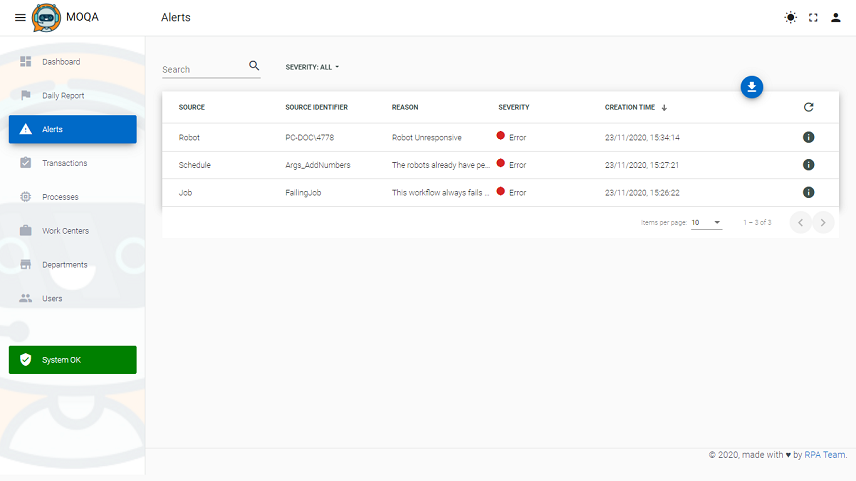Open the Items per page dropdown

pyautogui.click(x=706, y=222)
